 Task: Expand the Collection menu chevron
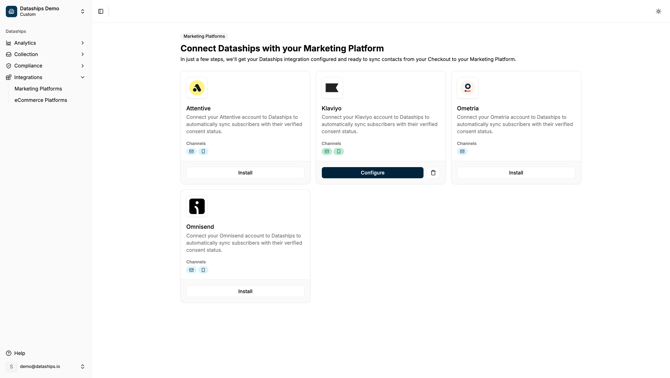tap(82, 54)
